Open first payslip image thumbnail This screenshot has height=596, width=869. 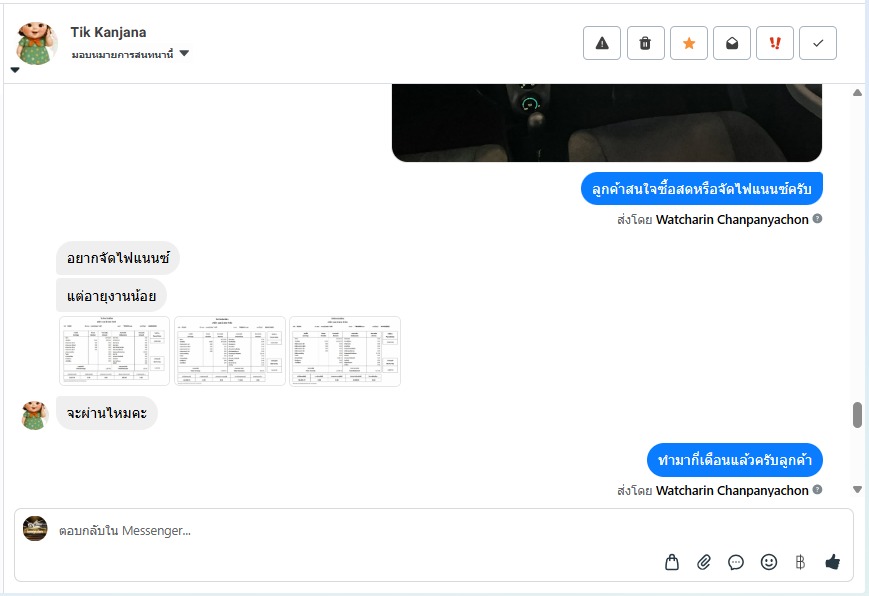(x=114, y=351)
